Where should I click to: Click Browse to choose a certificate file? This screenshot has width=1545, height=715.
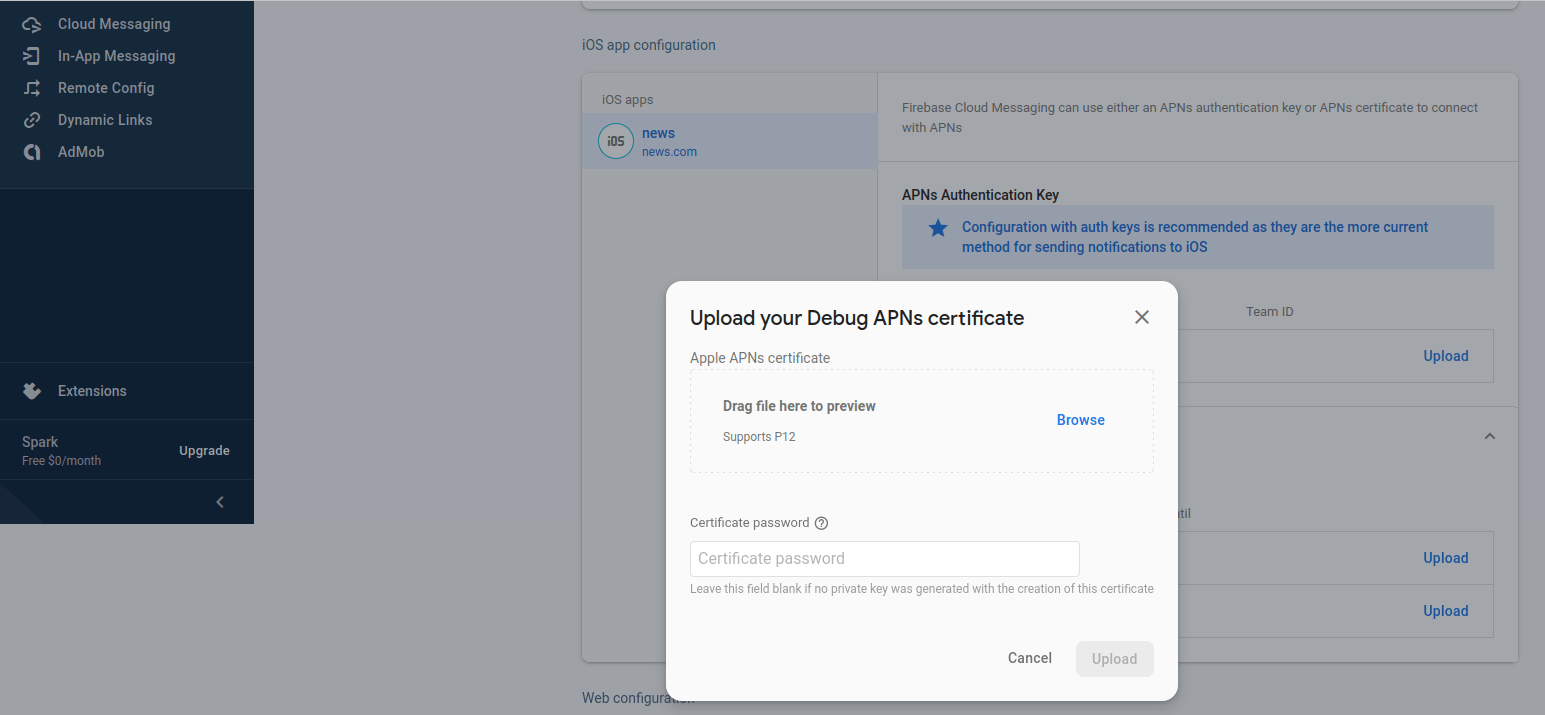pos(1080,420)
